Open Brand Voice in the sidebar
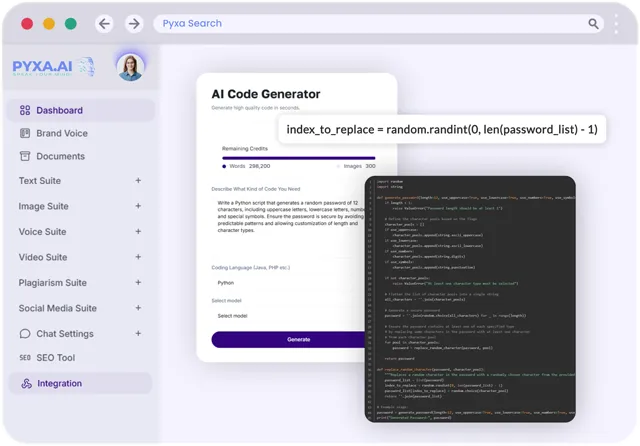Image resolution: width=640 pixels, height=446 pixels. pos(62,133)
